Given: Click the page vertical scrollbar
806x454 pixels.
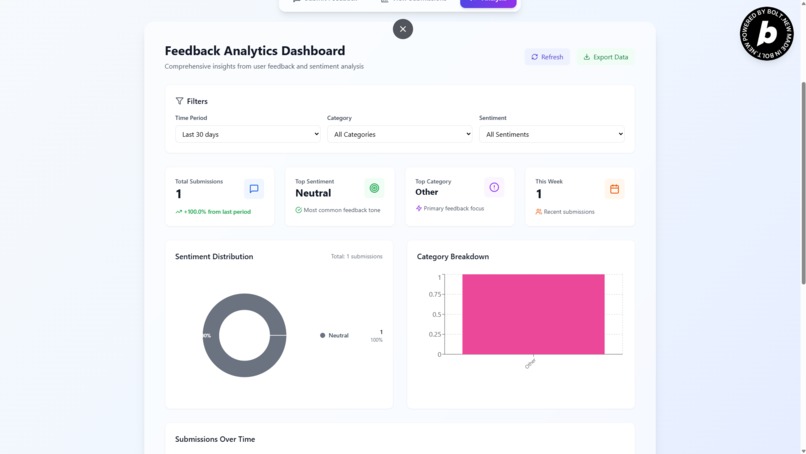Looking at the screenshot, I should click(x=803, y=183).
